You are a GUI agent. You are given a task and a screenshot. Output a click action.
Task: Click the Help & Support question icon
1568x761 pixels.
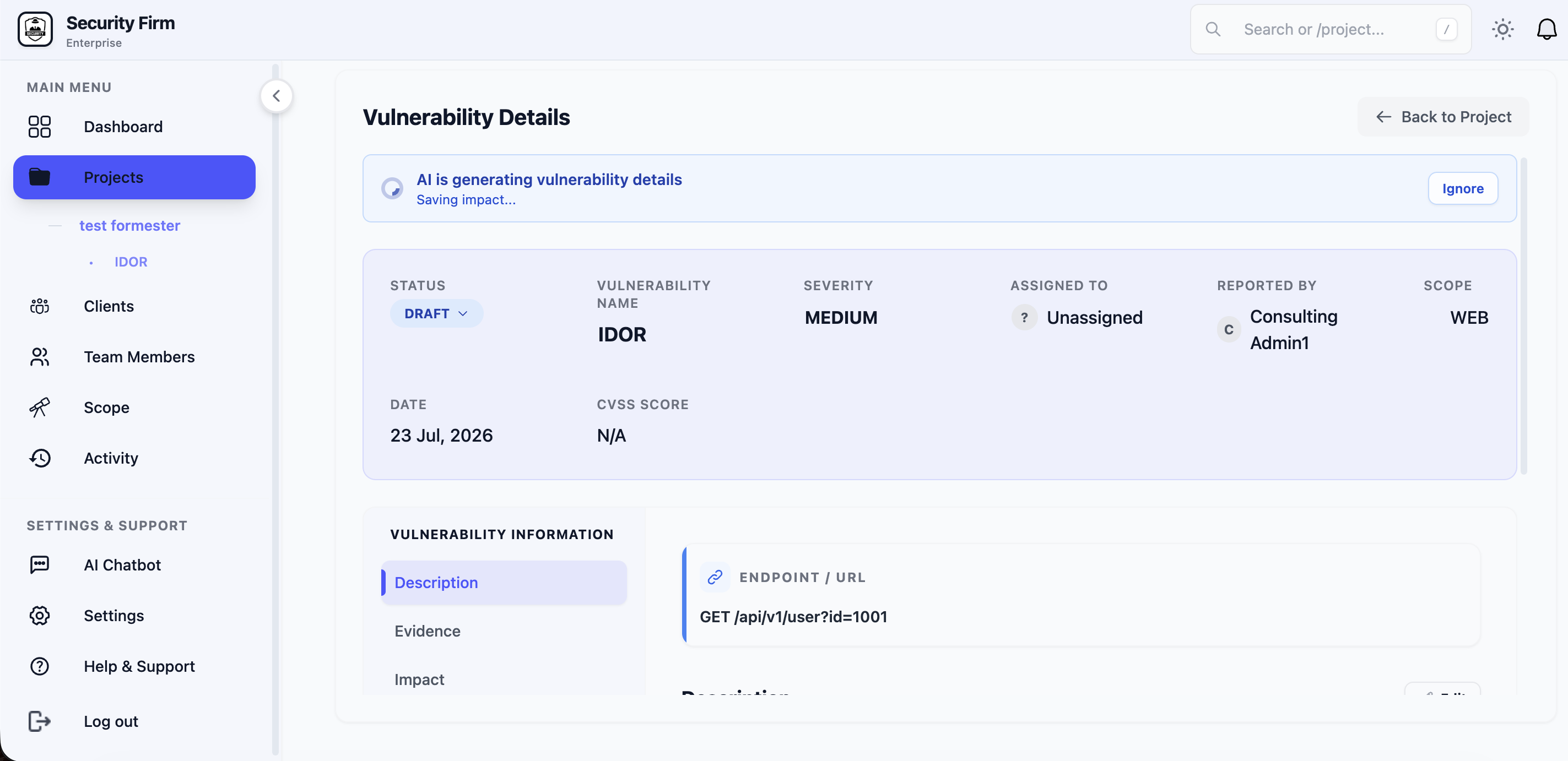click(40, 666)
